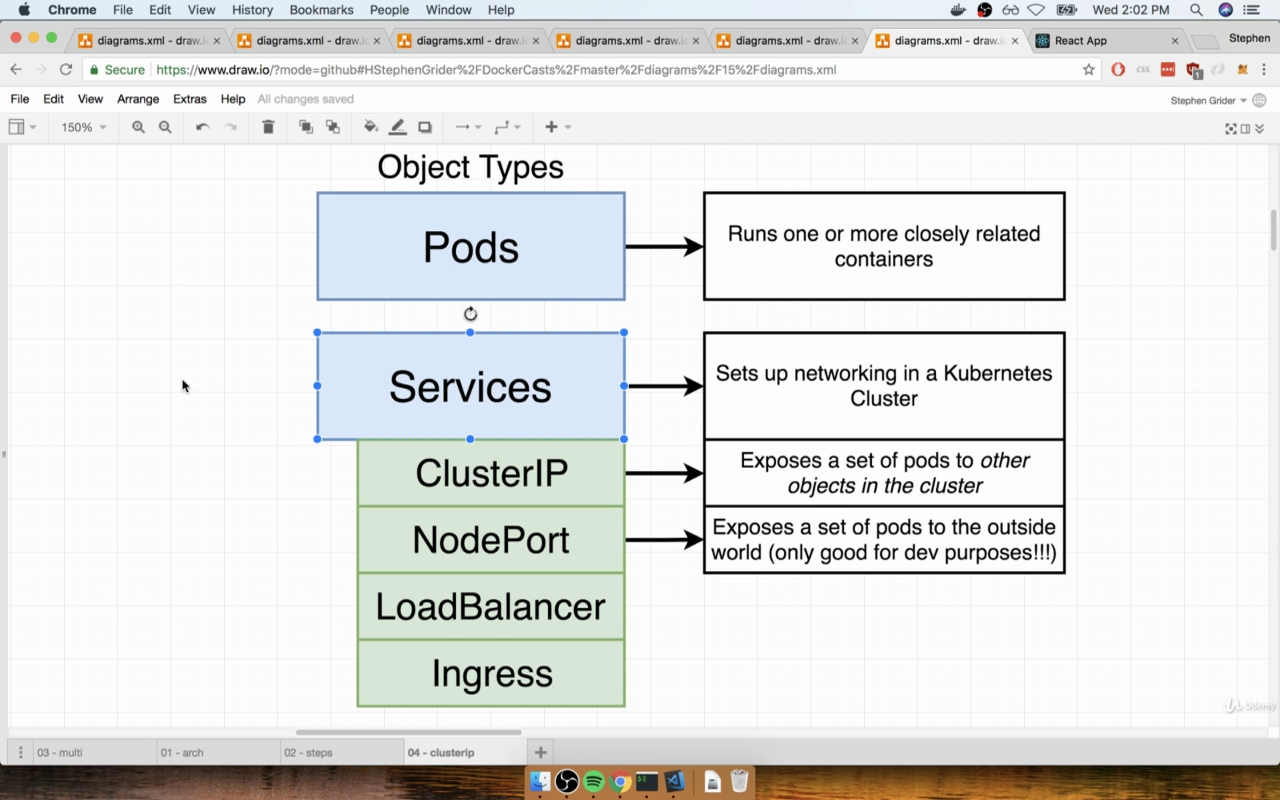Click the zoom in magnifier icon
The image size is (1280, 800).
pos(138,127)
